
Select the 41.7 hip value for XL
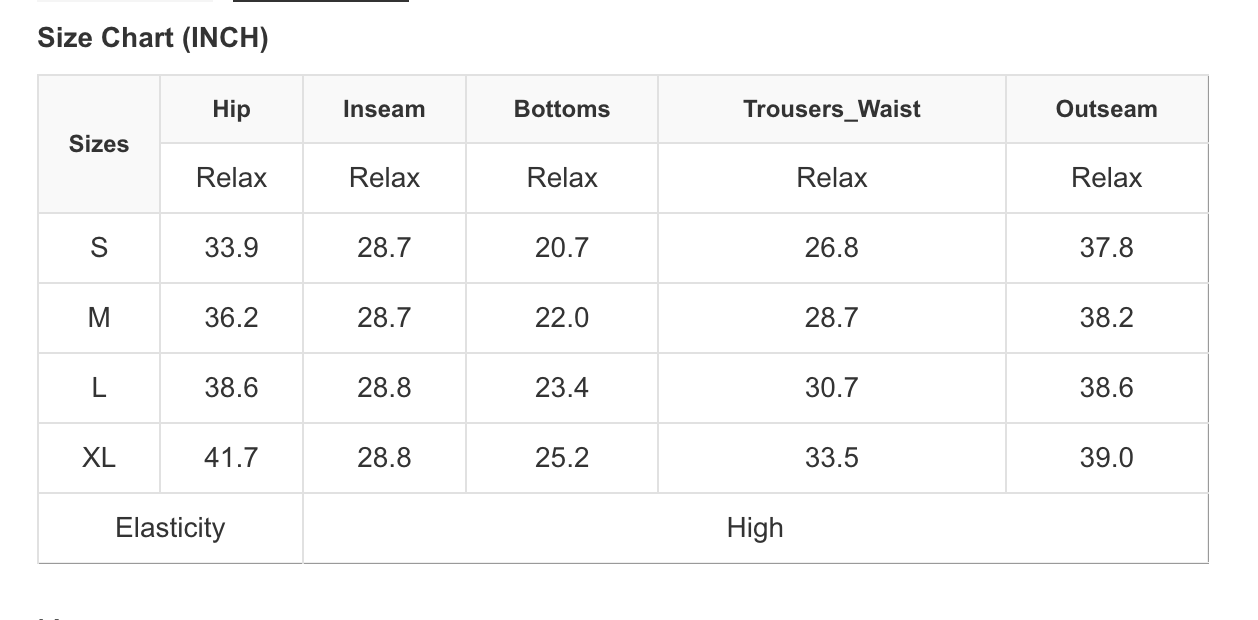[231, 458]
